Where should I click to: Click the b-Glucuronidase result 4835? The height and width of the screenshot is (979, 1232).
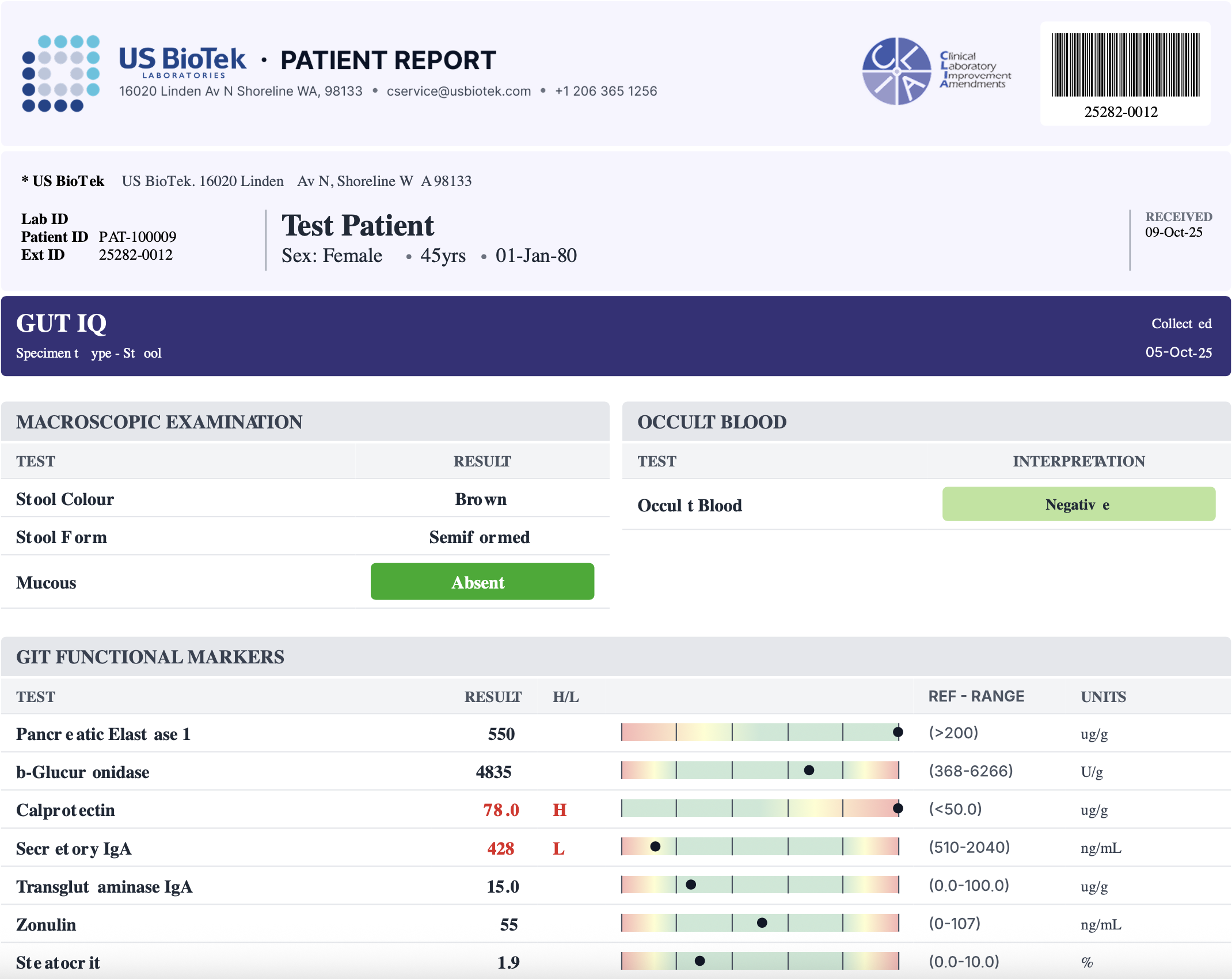[493, 772]
